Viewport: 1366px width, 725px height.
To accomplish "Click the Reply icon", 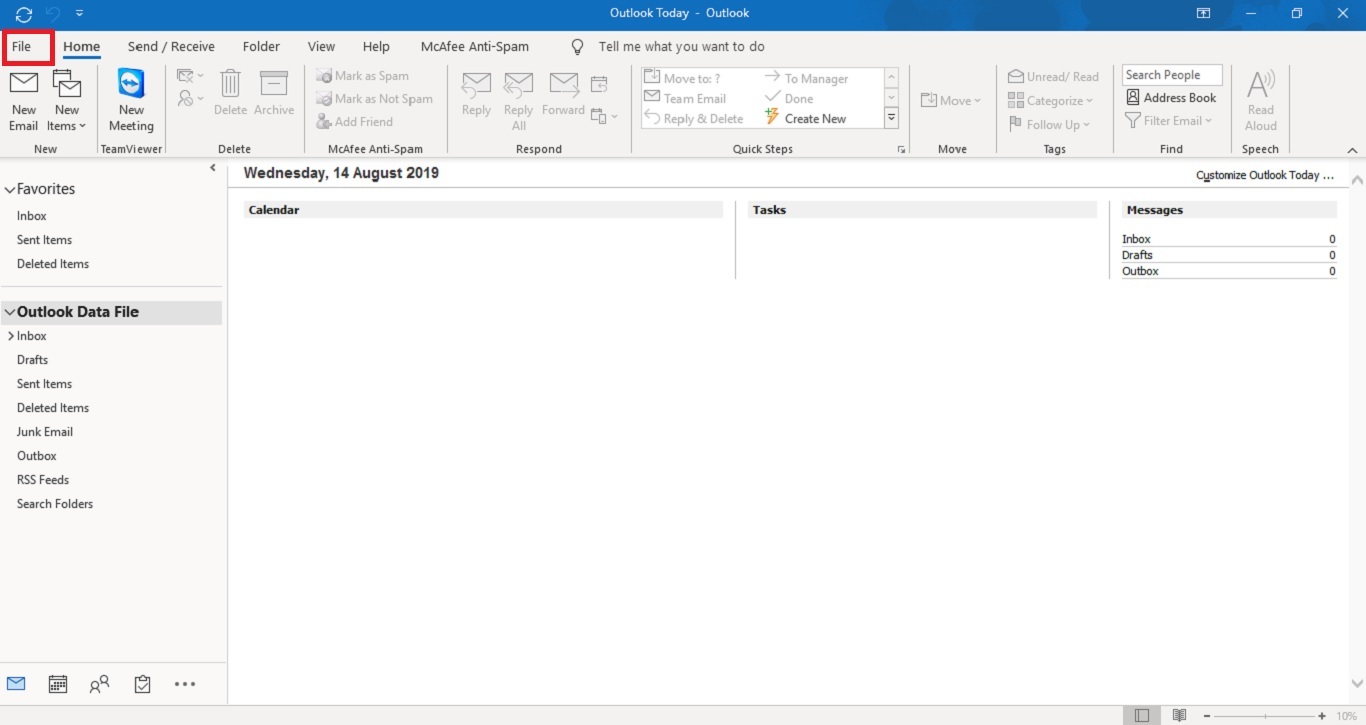I will (x=476, y=85).
